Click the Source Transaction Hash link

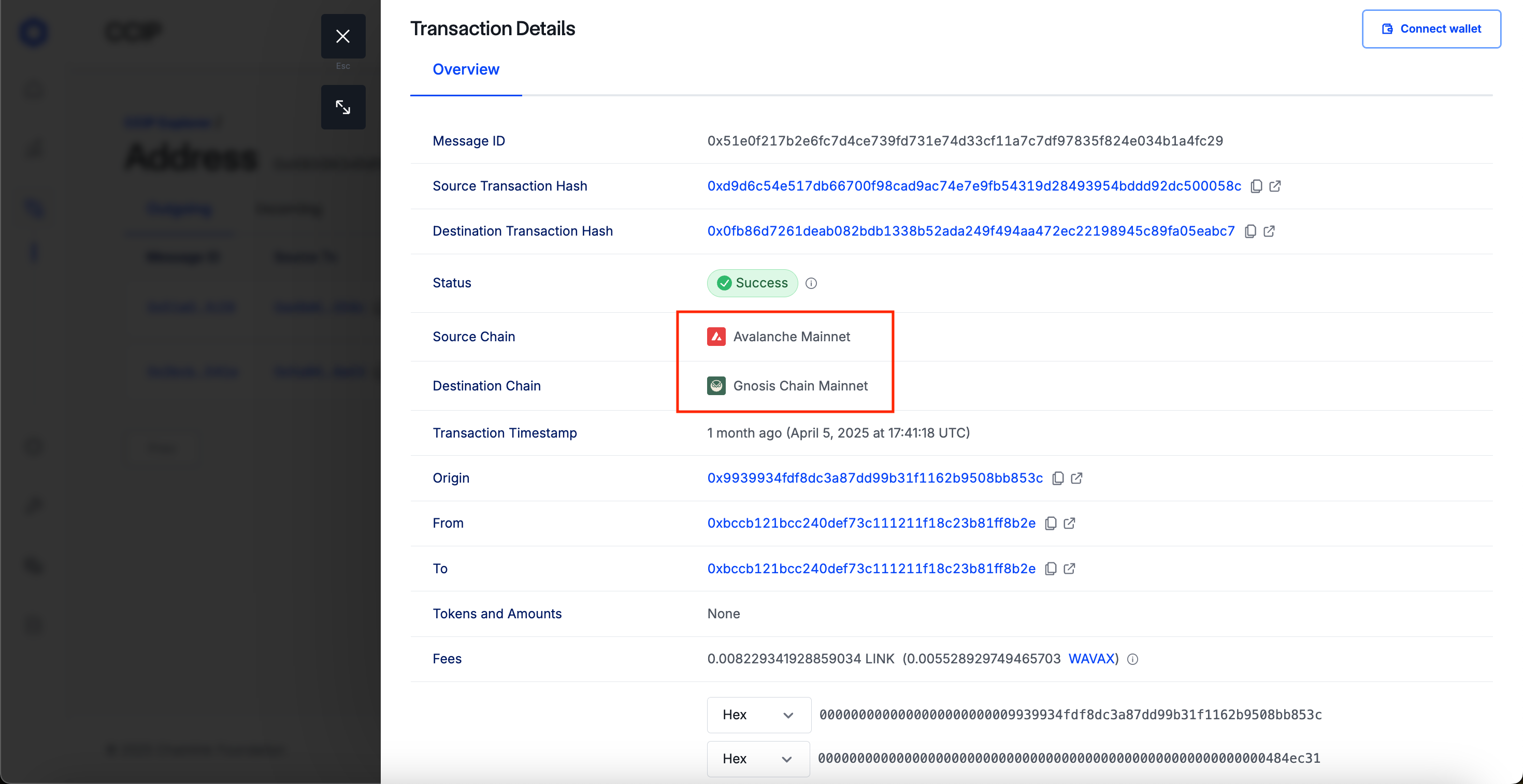tap(974, 186)
